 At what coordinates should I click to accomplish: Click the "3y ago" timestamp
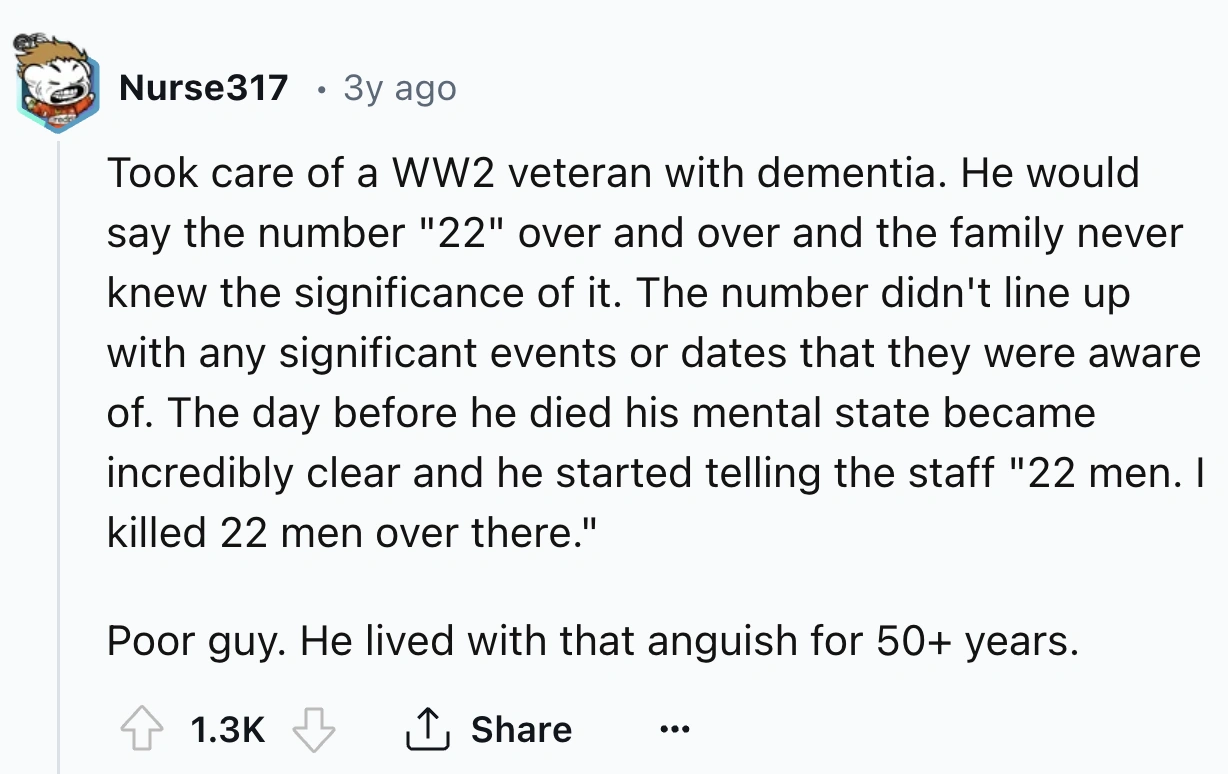(x=399, y=89)
